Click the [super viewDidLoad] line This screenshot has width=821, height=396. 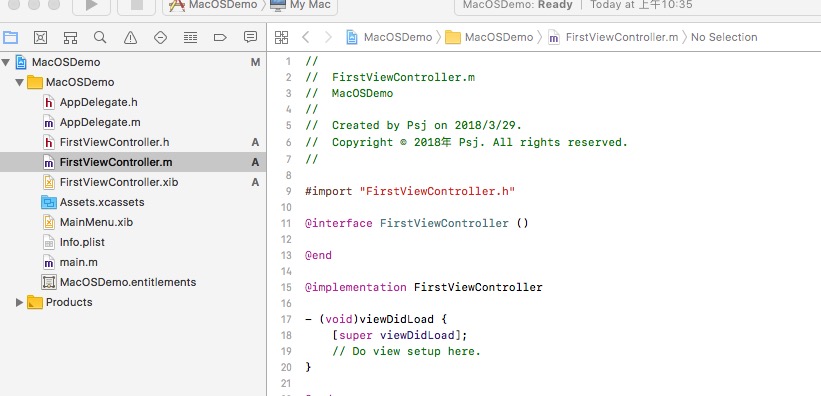(x=399, y=335)
